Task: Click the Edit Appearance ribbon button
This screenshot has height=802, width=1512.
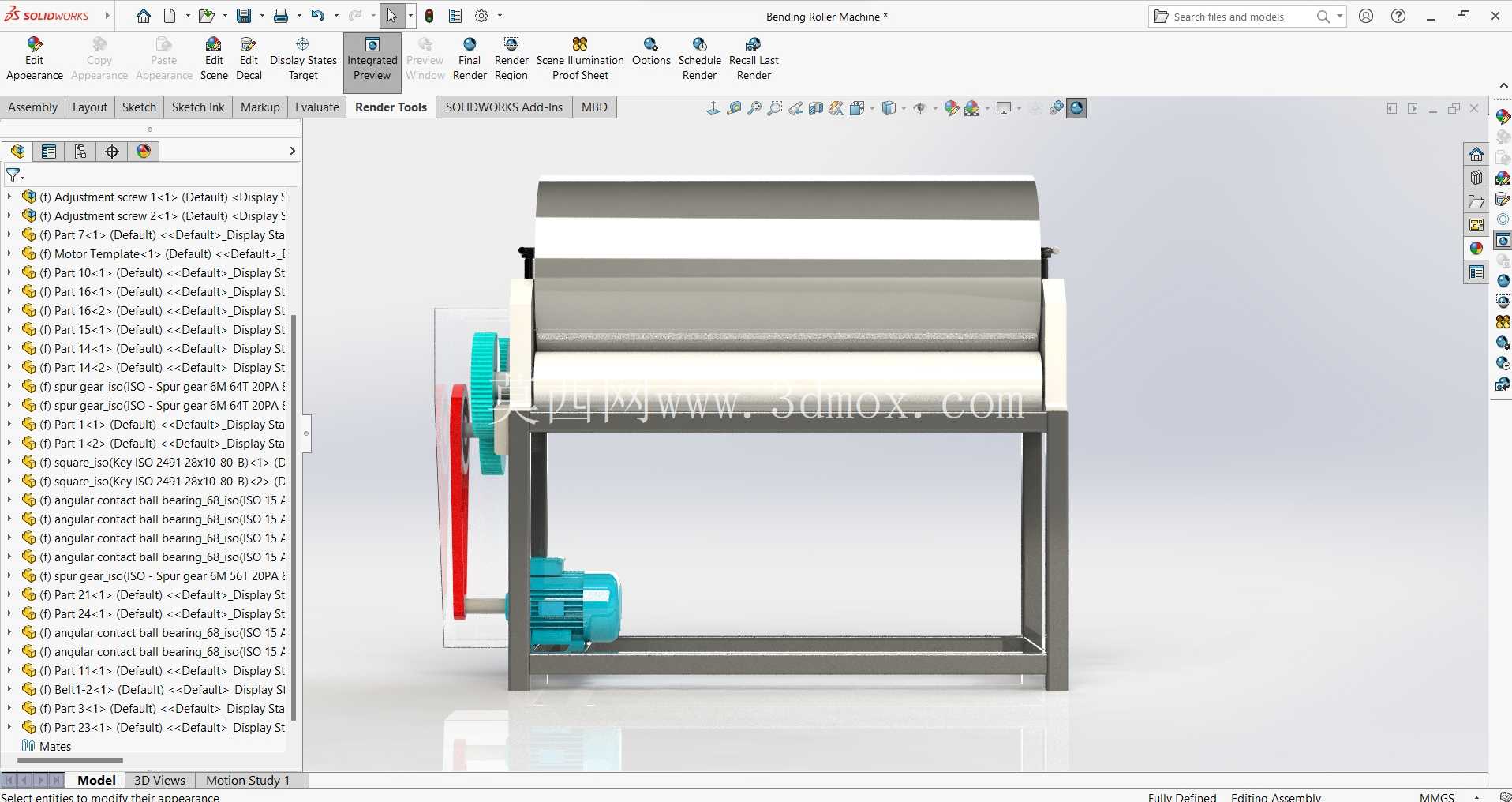Action: coord(35,59)
